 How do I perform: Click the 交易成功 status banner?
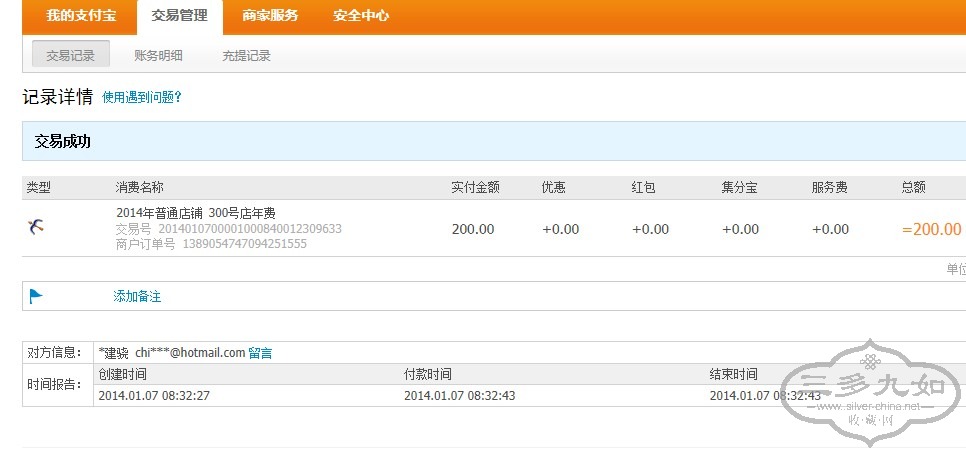(x=63, y=142)
